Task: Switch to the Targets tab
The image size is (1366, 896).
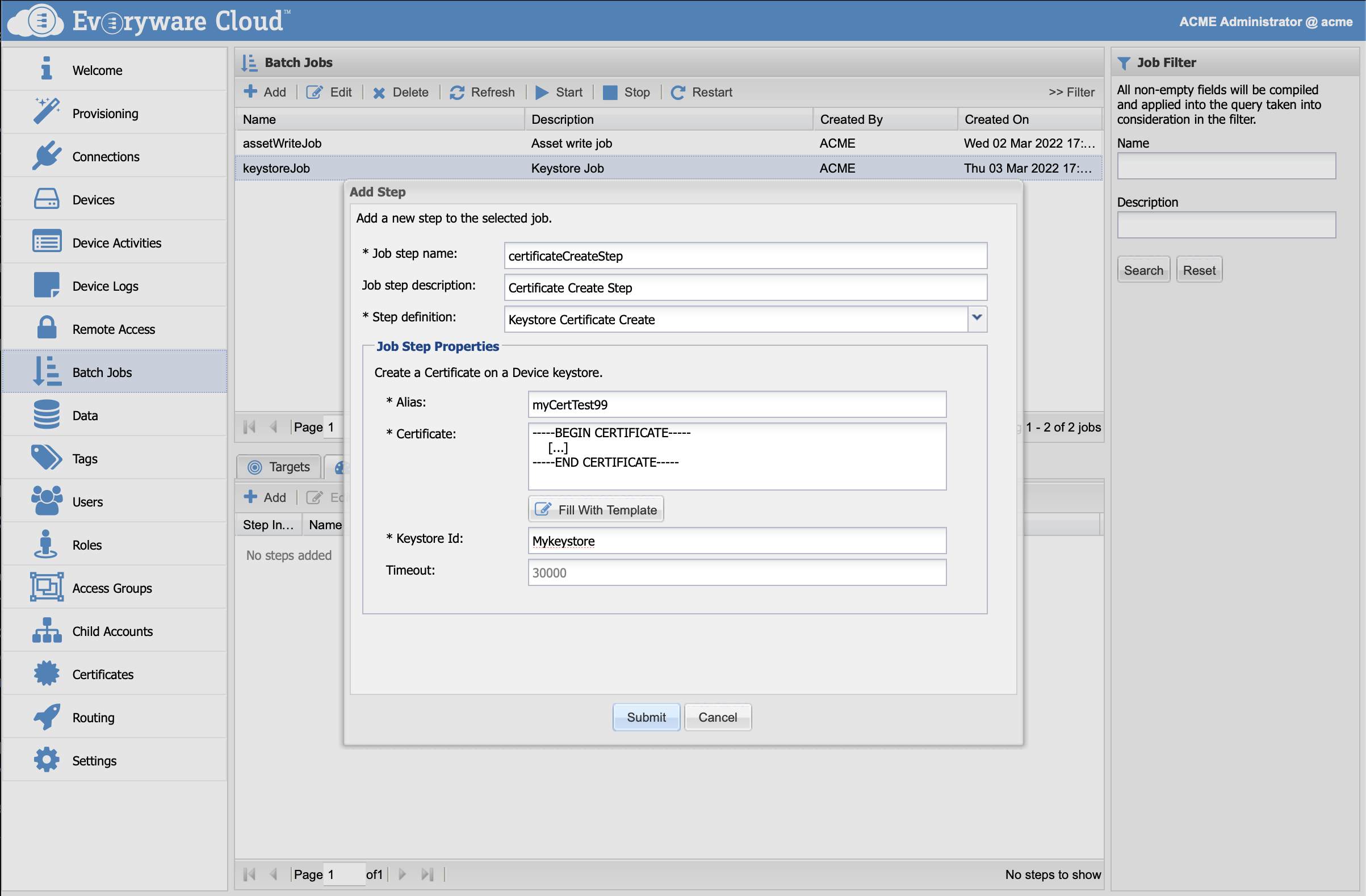Action: (x=279, y=467)
